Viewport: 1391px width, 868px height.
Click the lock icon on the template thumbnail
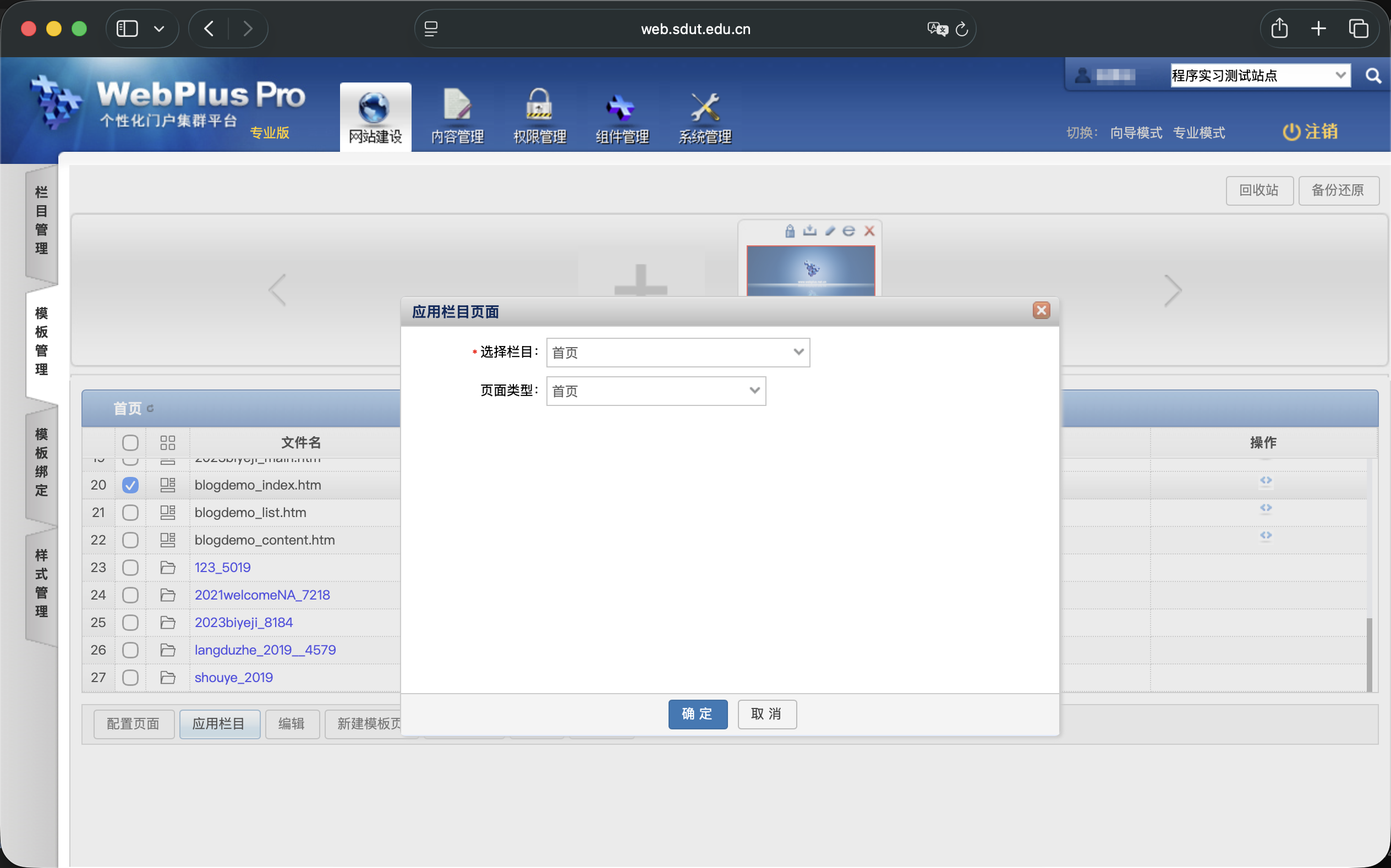790,231
